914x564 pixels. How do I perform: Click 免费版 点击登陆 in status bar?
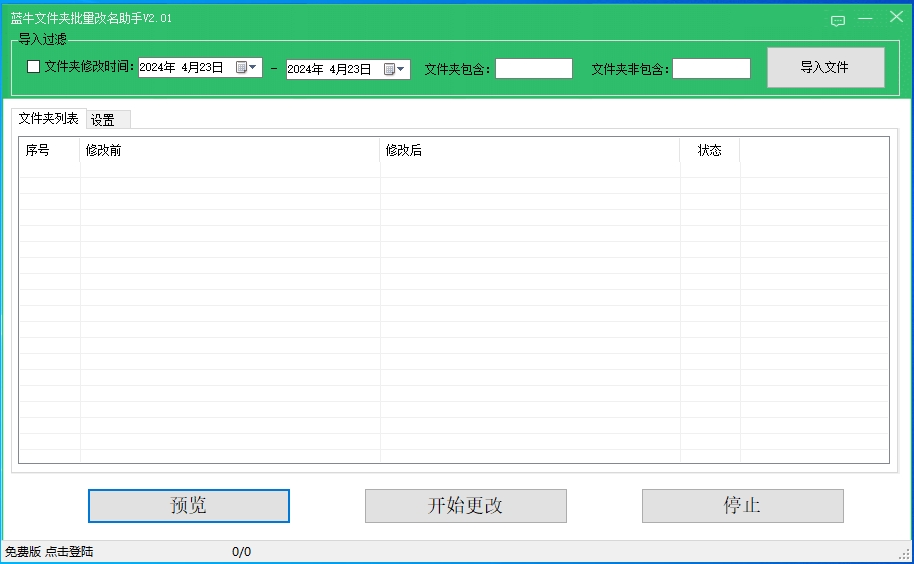point(49,552)
